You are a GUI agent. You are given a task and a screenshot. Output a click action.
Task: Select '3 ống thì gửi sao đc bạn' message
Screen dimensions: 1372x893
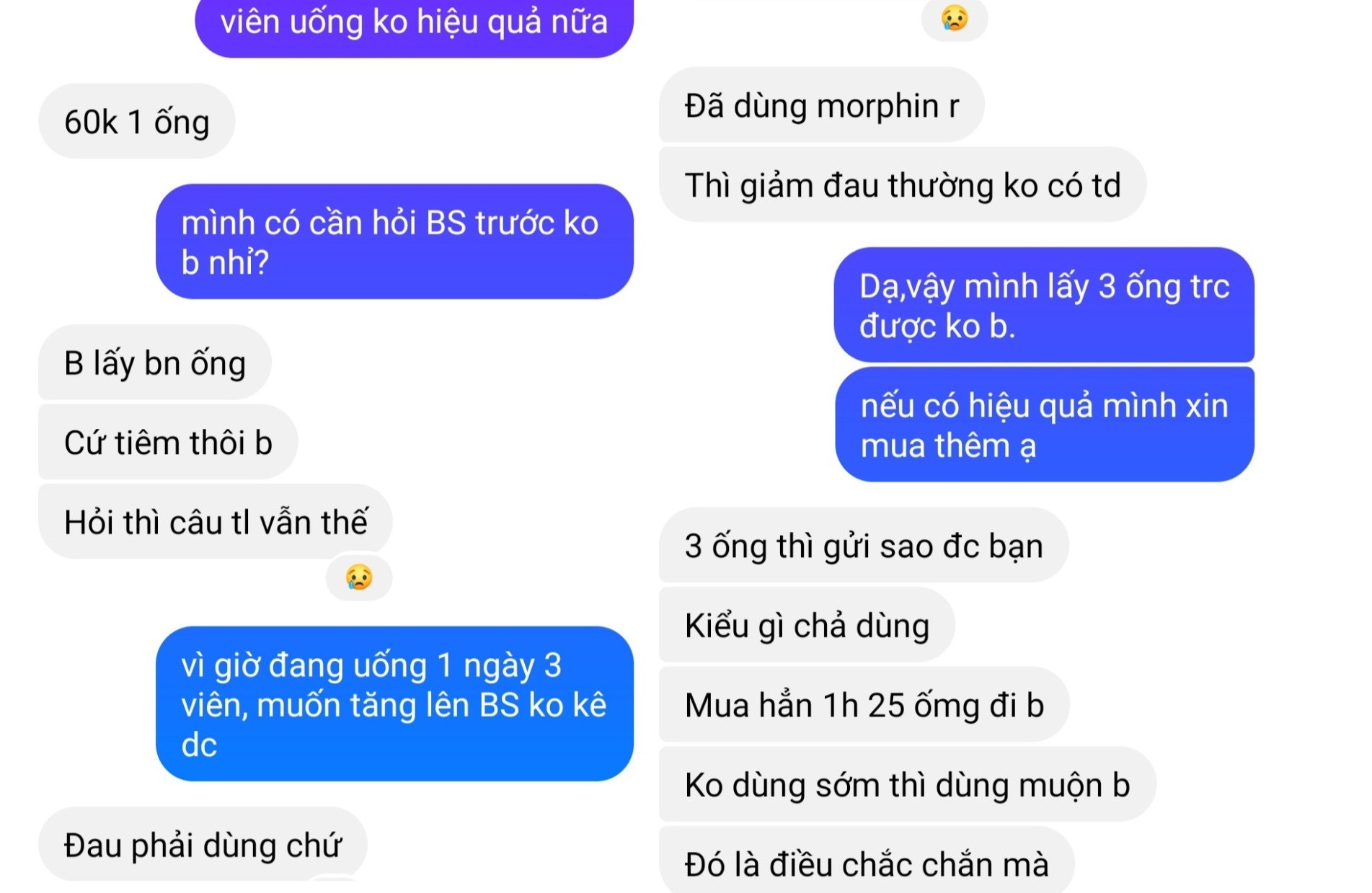coord(864,545)
